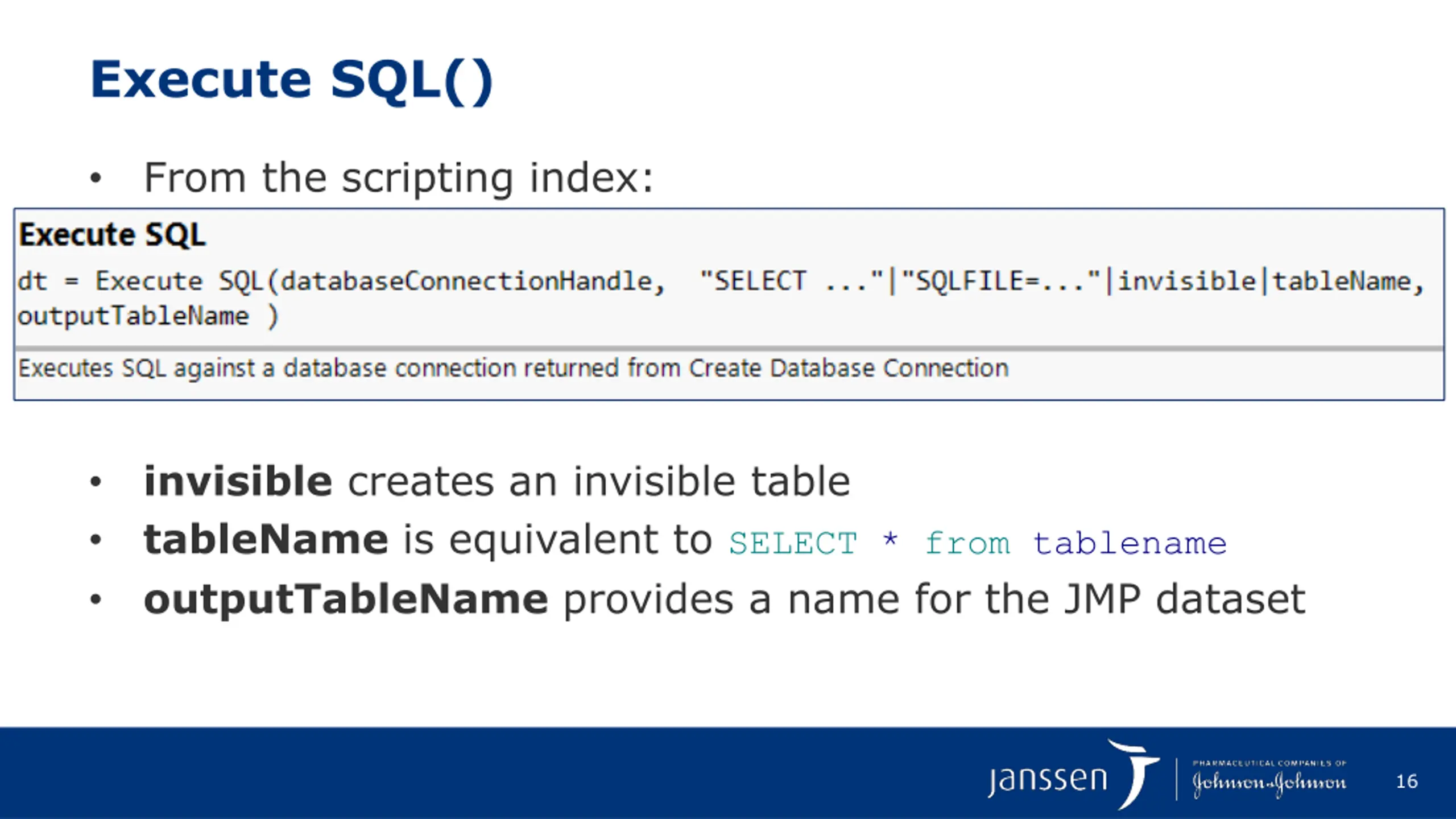Click the bold word 'tableName' in the bullet
Image resolution: width=1456 pixels, height=819 pixels.
pos(266,539)
